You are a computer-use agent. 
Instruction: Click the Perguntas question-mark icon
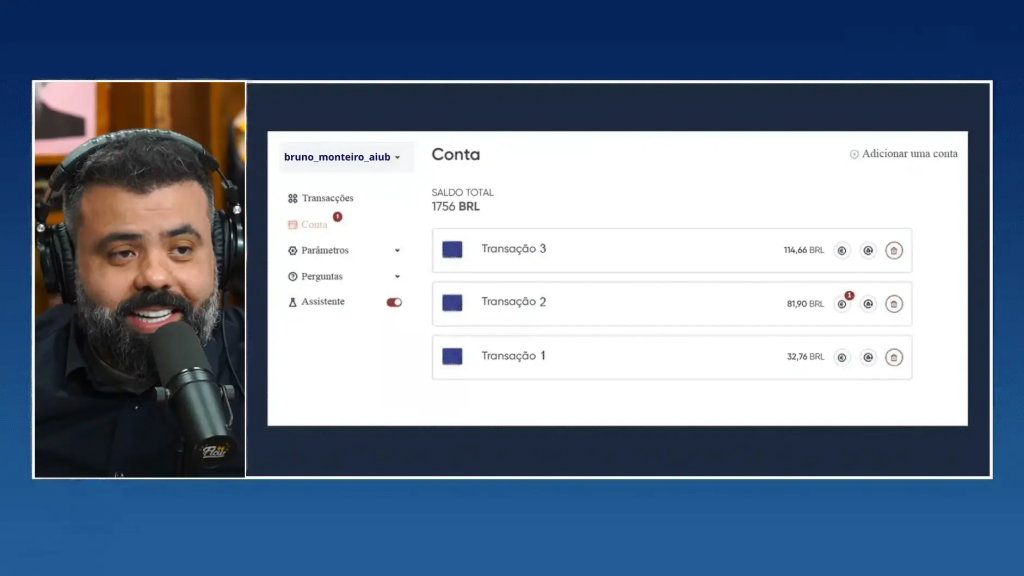point(293,277)
